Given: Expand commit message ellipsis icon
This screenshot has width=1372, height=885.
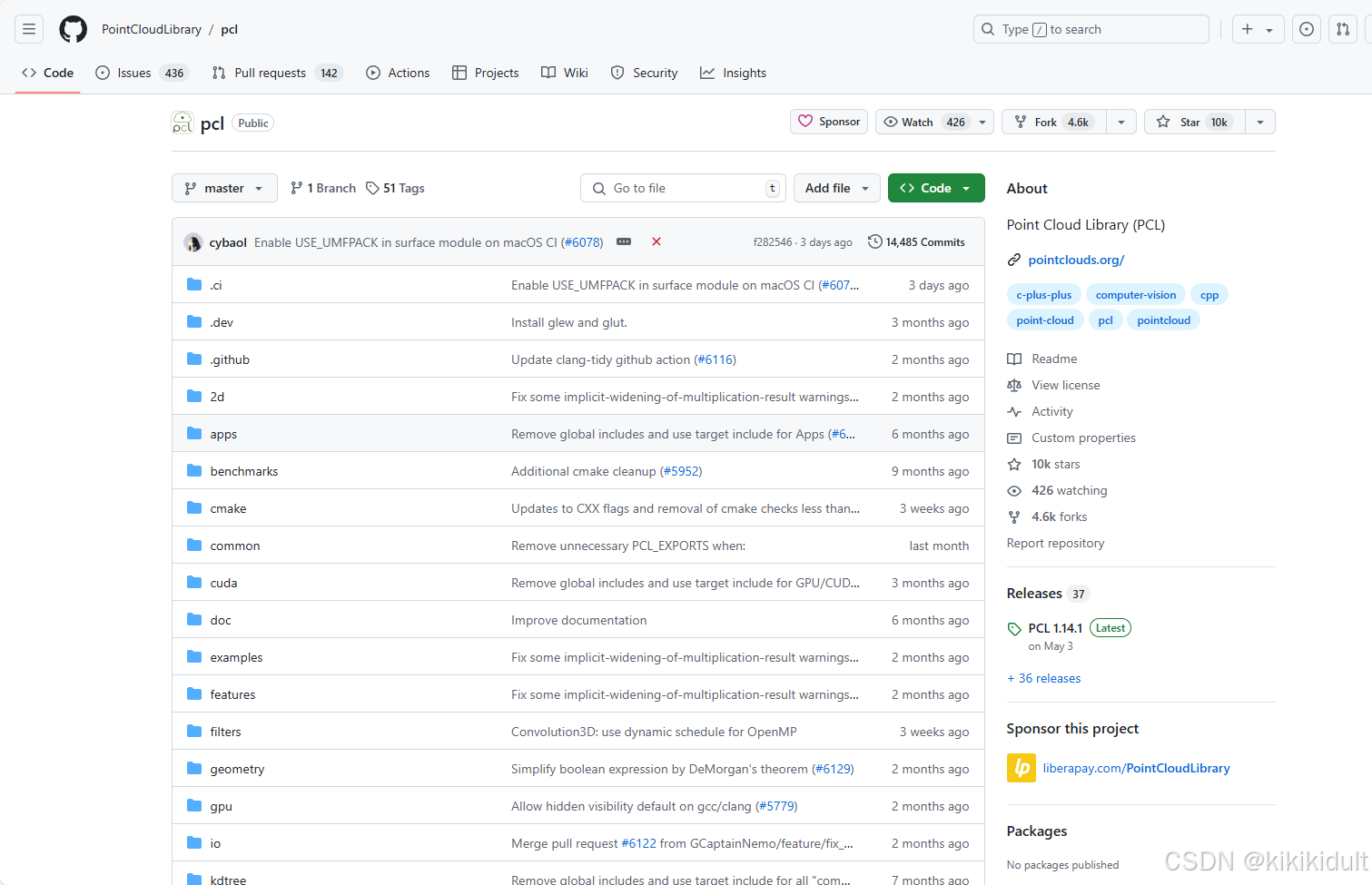Looking at the screenshot, I should (624, 241).
